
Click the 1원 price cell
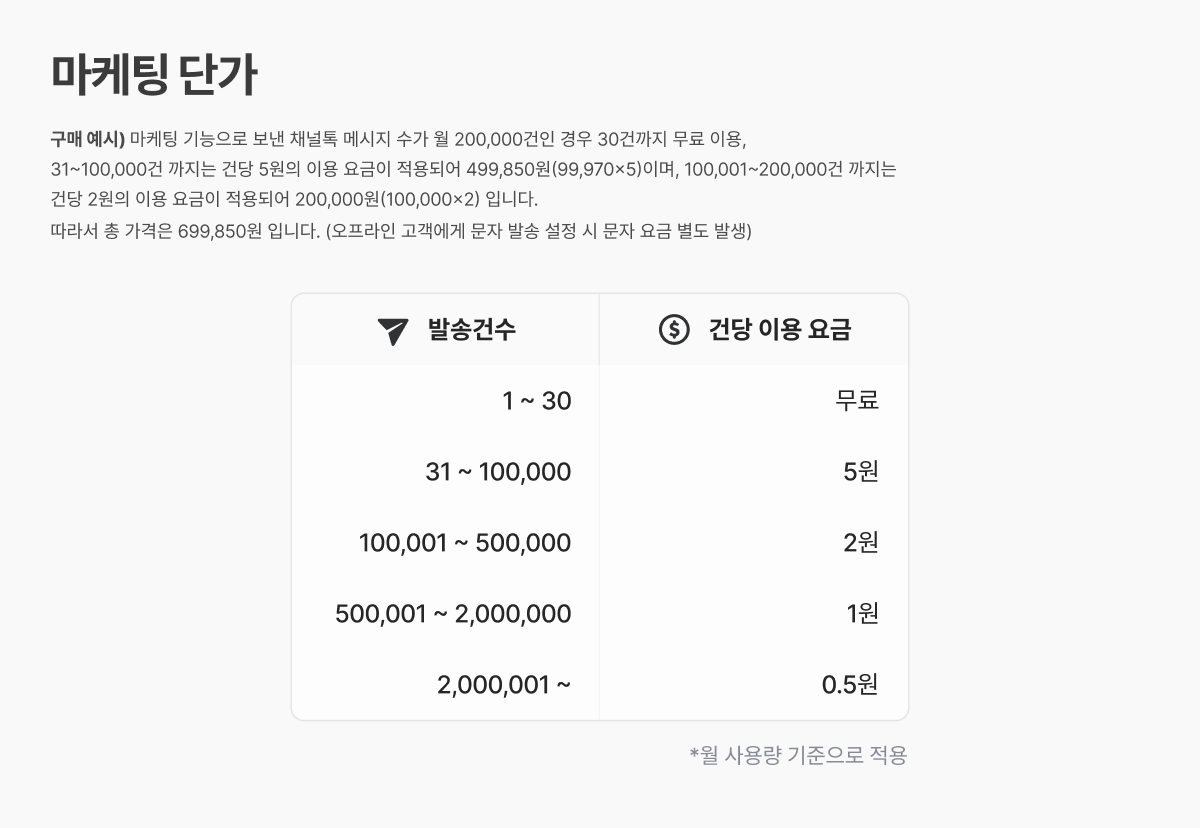(x=863, y=614)
